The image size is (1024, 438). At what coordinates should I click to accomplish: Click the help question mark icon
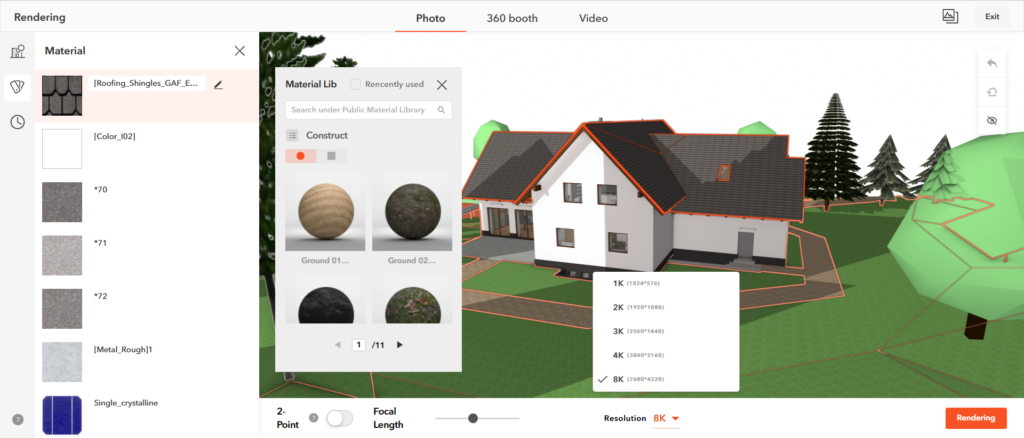coord(17,419)
